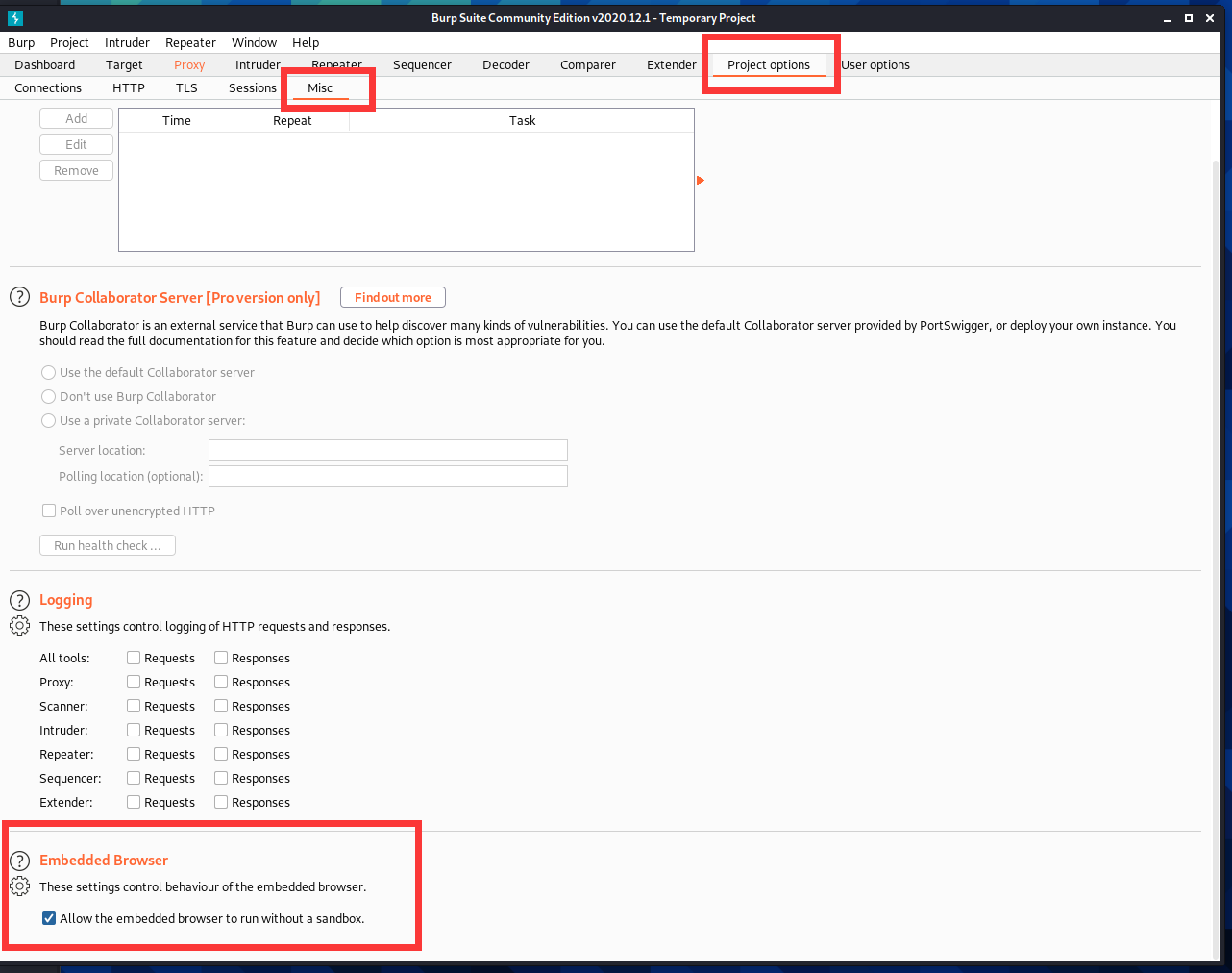Enable Requests logging for Intruder
This screenshot has width=1232, height=973.
coord(134,730)
